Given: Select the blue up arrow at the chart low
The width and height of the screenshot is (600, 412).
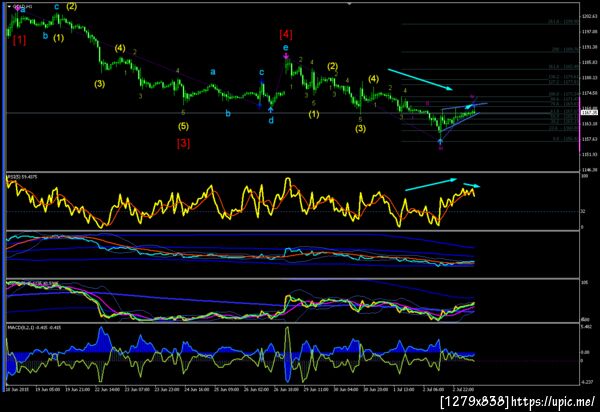Looking at the screenshot, I should click(x=440, y=142).
